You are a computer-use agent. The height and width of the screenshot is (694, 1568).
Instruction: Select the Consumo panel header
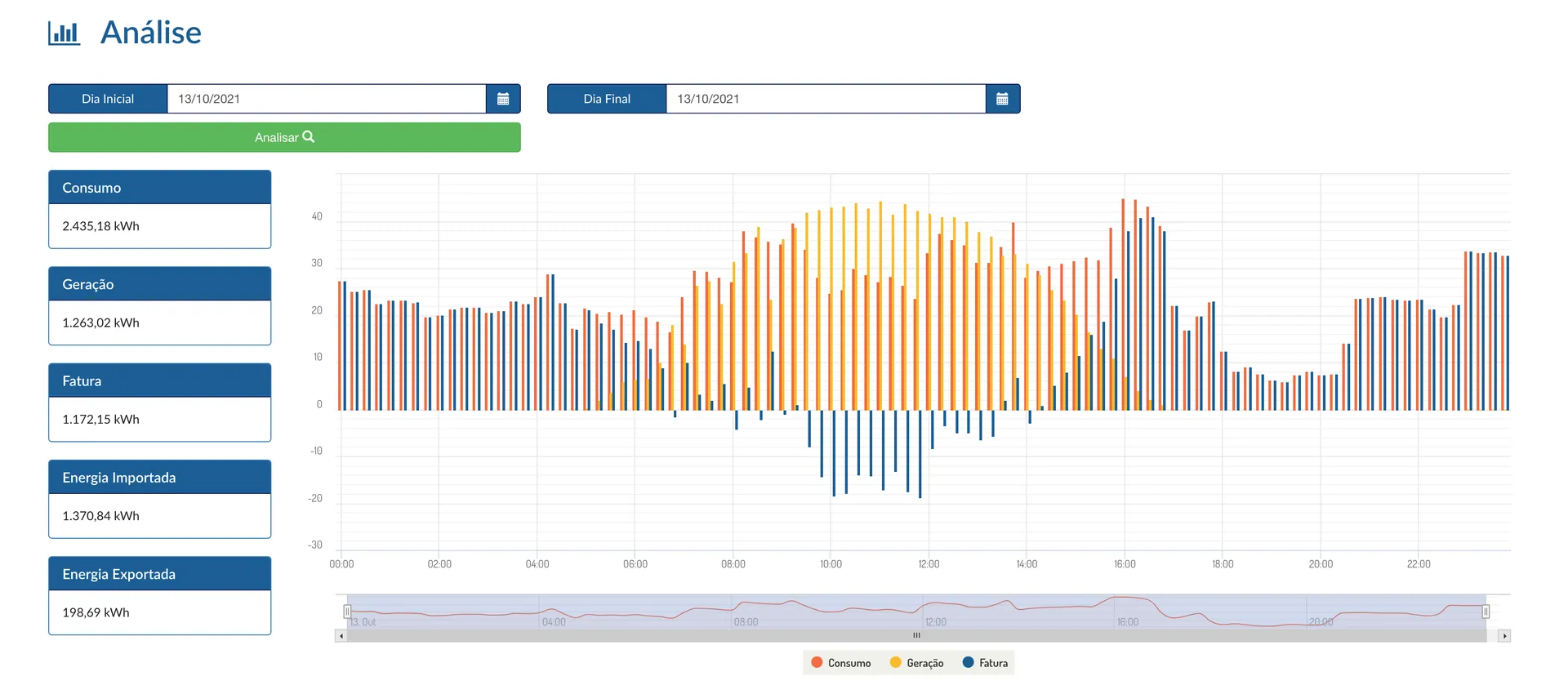[x=159, y=187]
